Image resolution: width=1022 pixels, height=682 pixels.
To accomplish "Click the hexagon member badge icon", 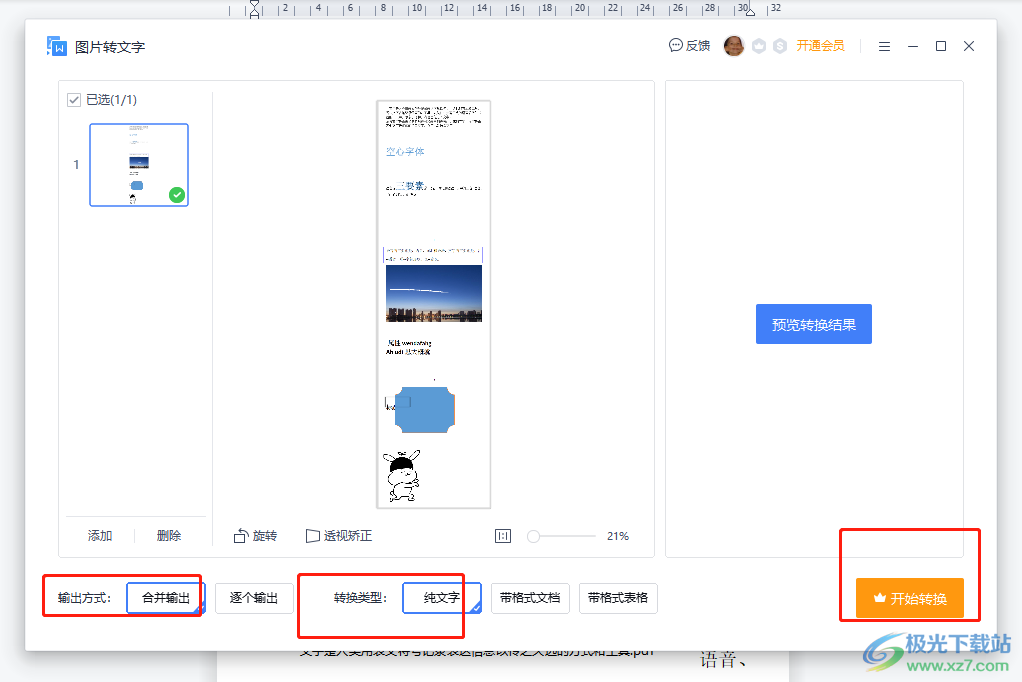I will pos(759,46).
